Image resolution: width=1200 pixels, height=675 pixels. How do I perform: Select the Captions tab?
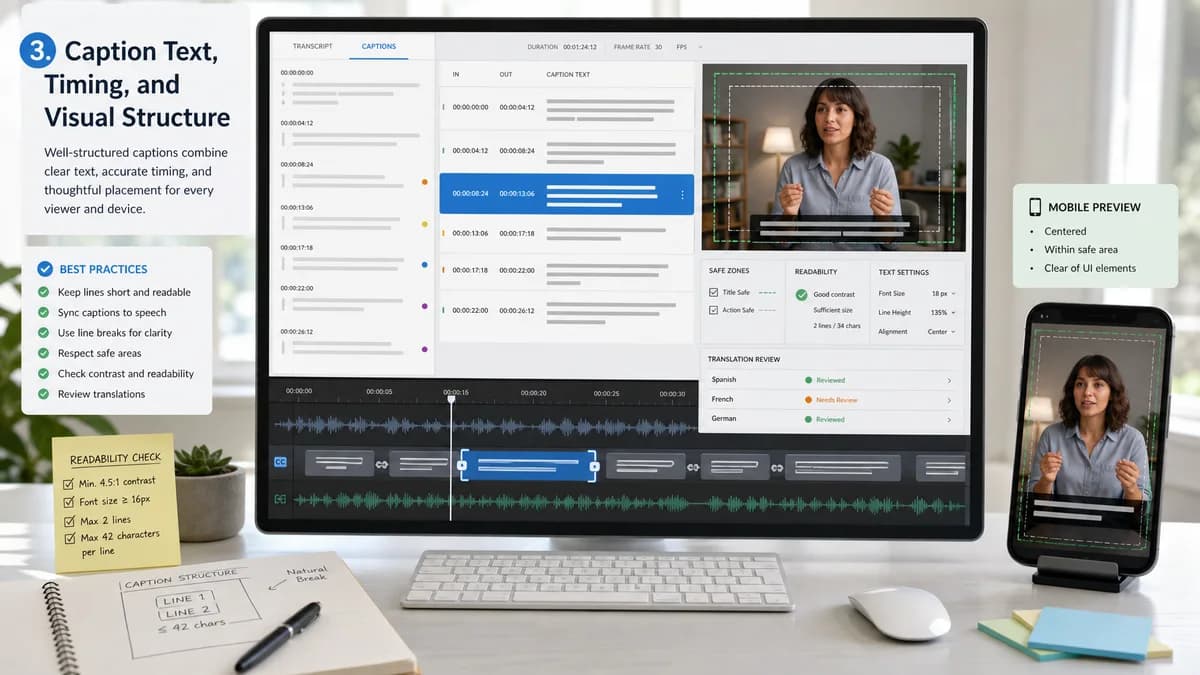coord(379,47)
